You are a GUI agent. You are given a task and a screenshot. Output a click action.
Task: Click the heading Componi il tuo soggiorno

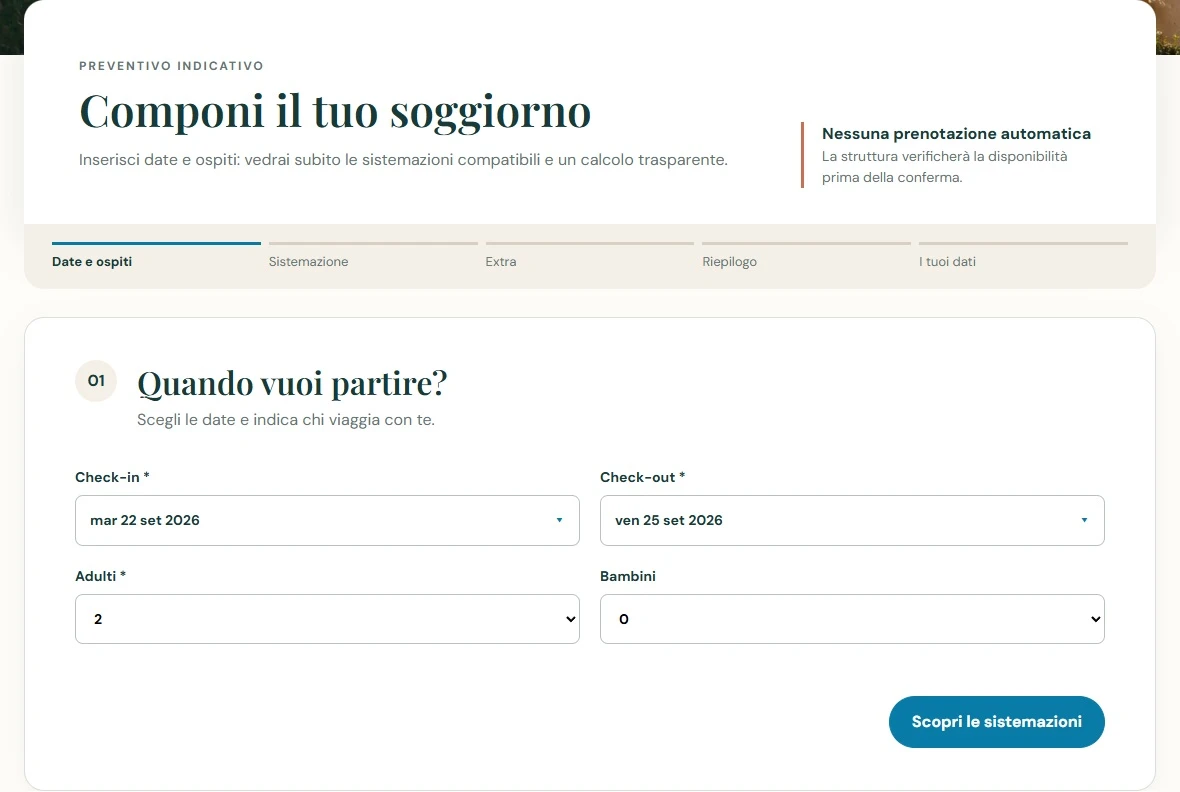(x=335, y=111)
